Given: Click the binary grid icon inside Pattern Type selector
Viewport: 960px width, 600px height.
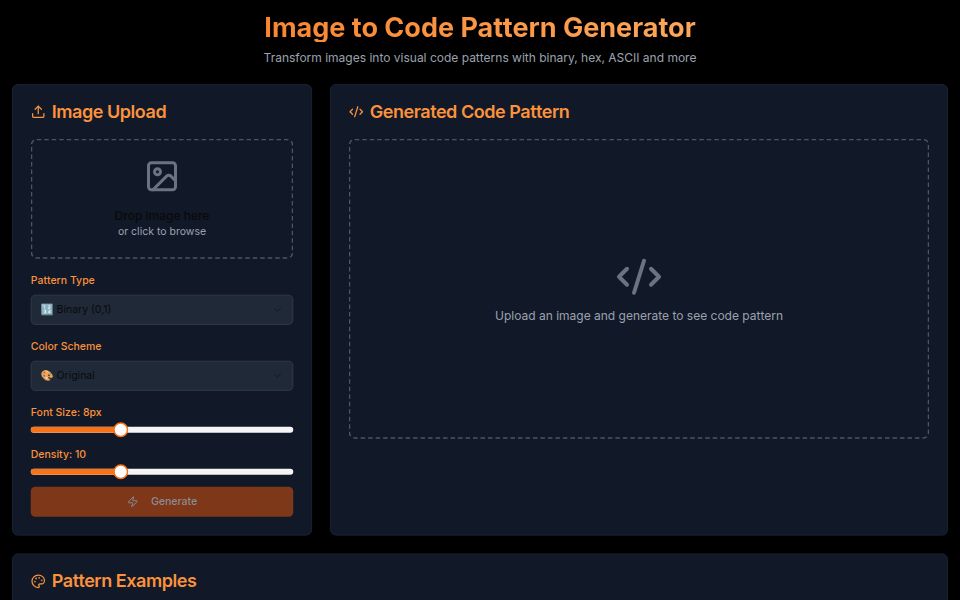Looking at the screenshot, I should pos(46,309).
